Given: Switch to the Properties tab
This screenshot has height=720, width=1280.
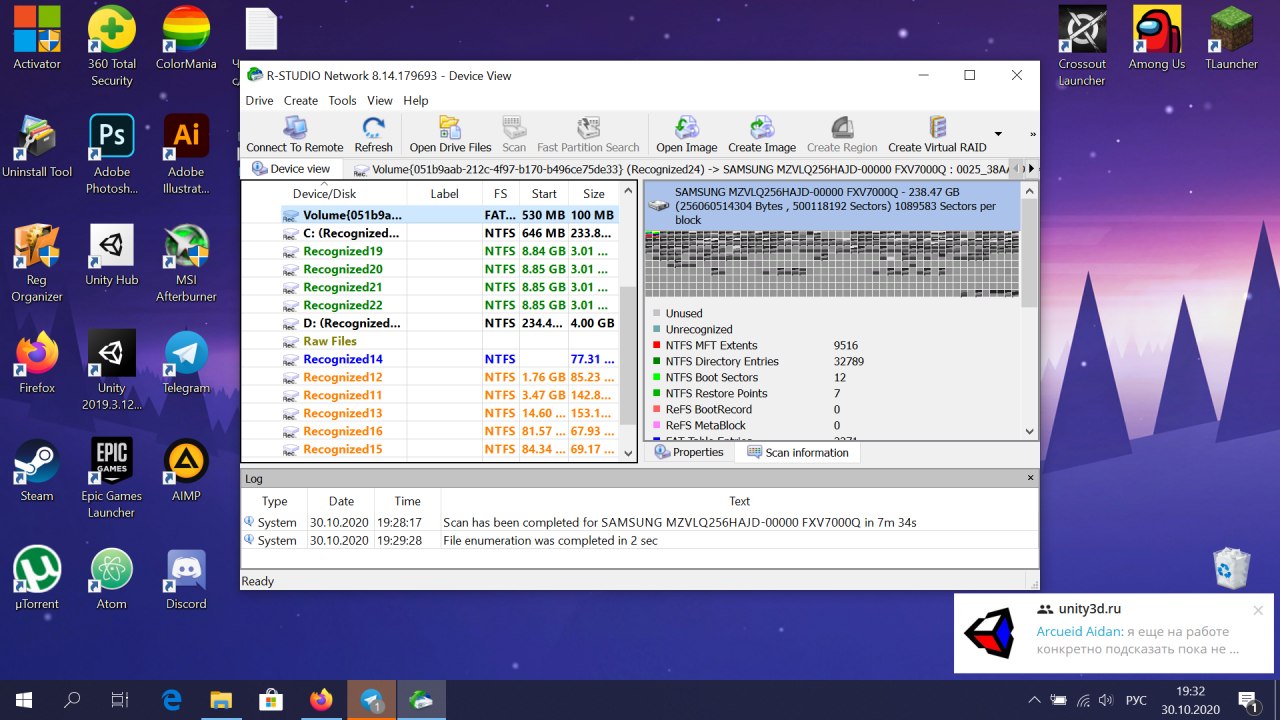Looking at the screenshot, I should 687,452.
